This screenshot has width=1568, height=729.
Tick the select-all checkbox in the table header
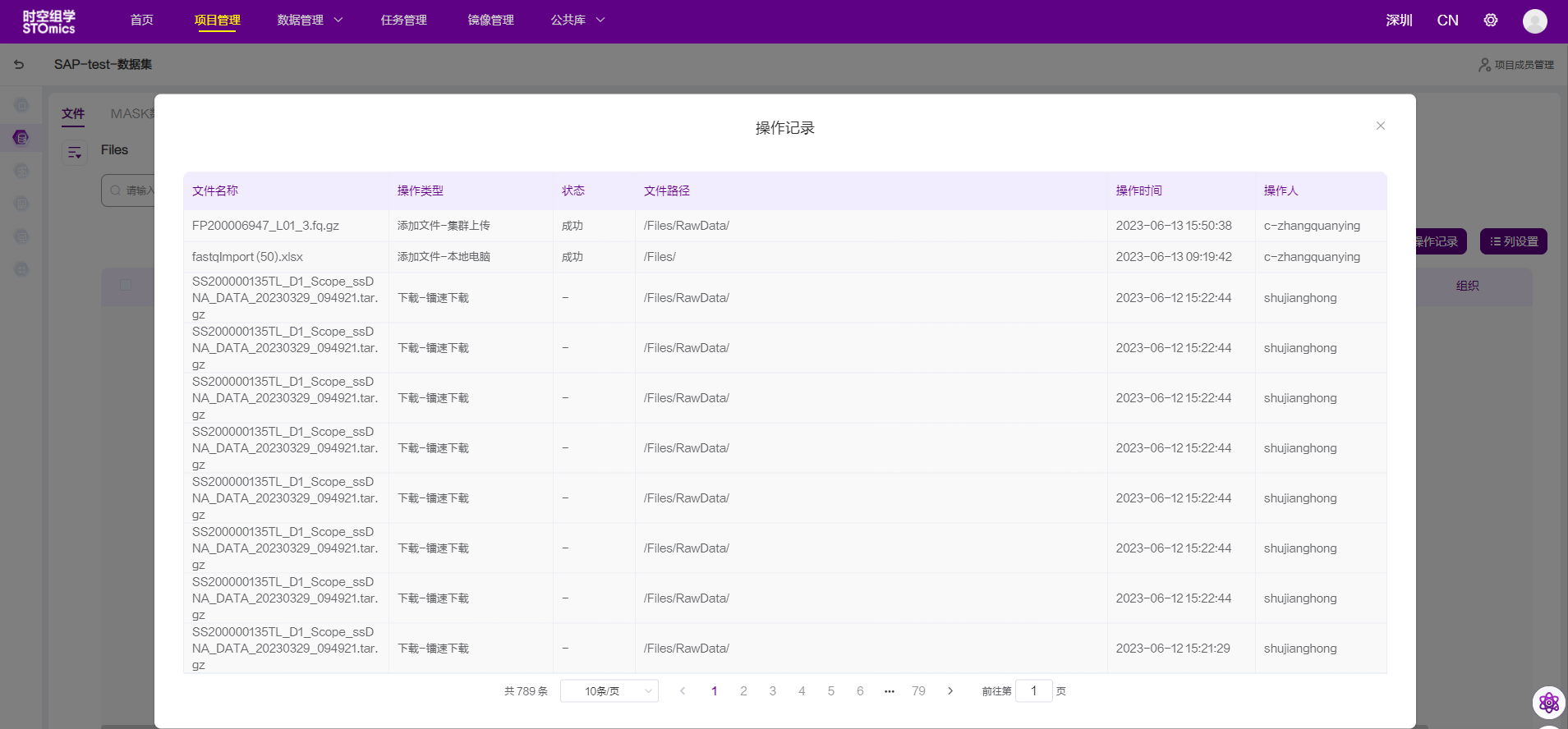pyautogui.click(x=126, y=285)
